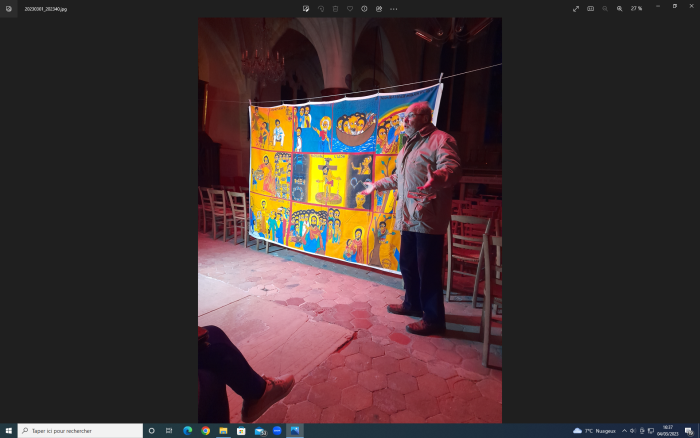Launch Microsoft Edge from the taskbar
The width and height of the screenshot is (700, 438).
click(x=188, y=430)
